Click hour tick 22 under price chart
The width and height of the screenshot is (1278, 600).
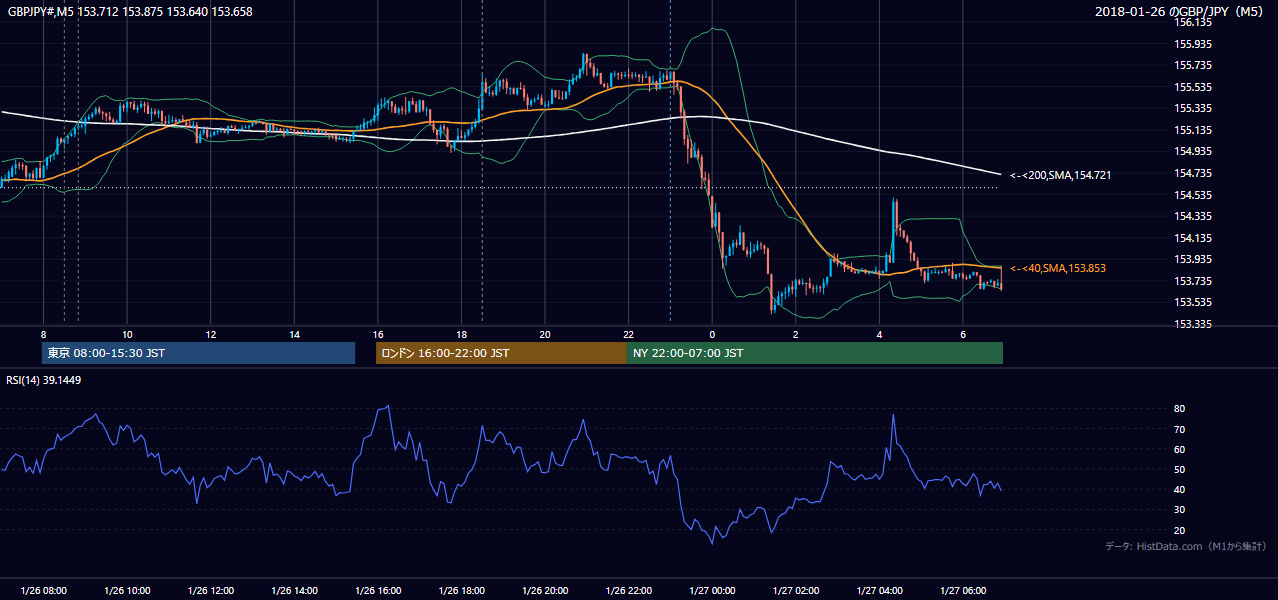pyautogui.click(x=628, y=334)
